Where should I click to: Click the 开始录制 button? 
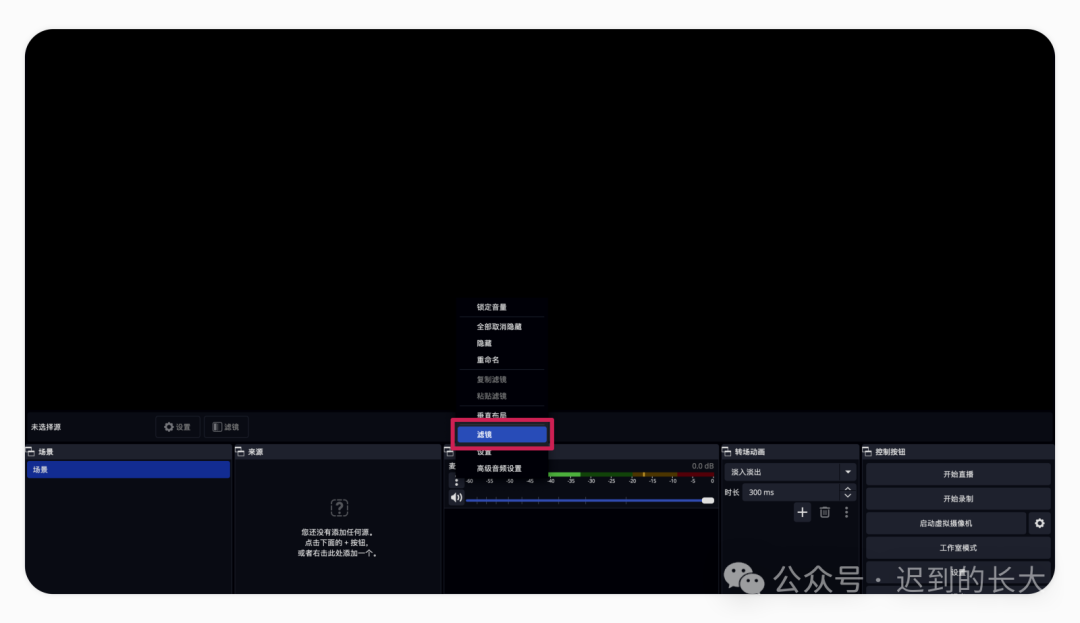tap(958, 498)
